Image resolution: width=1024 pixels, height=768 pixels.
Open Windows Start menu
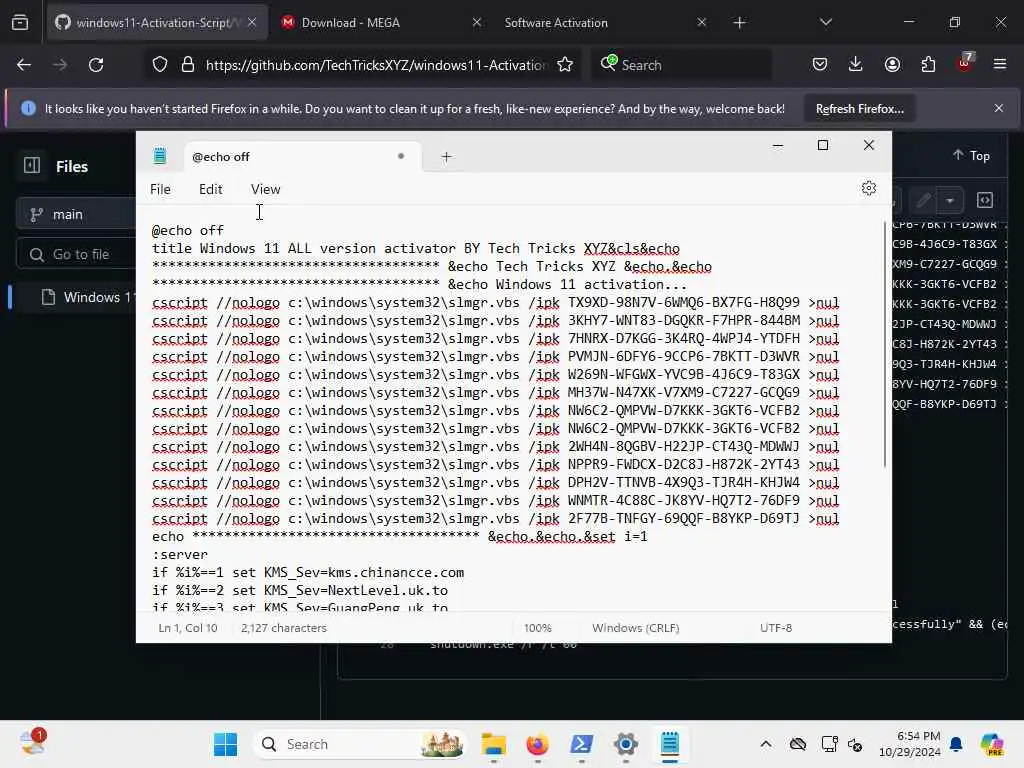(x=225, y=744)
